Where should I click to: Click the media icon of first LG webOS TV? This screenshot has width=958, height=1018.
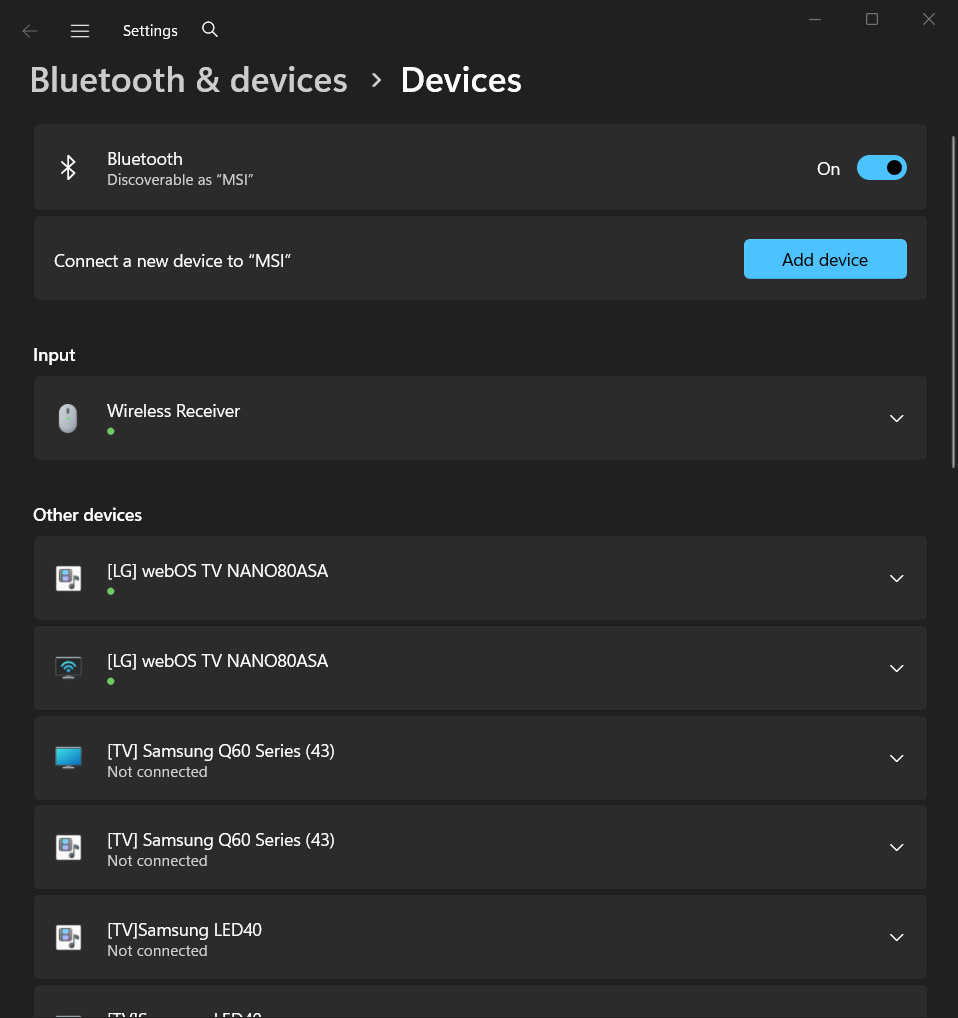68,578
